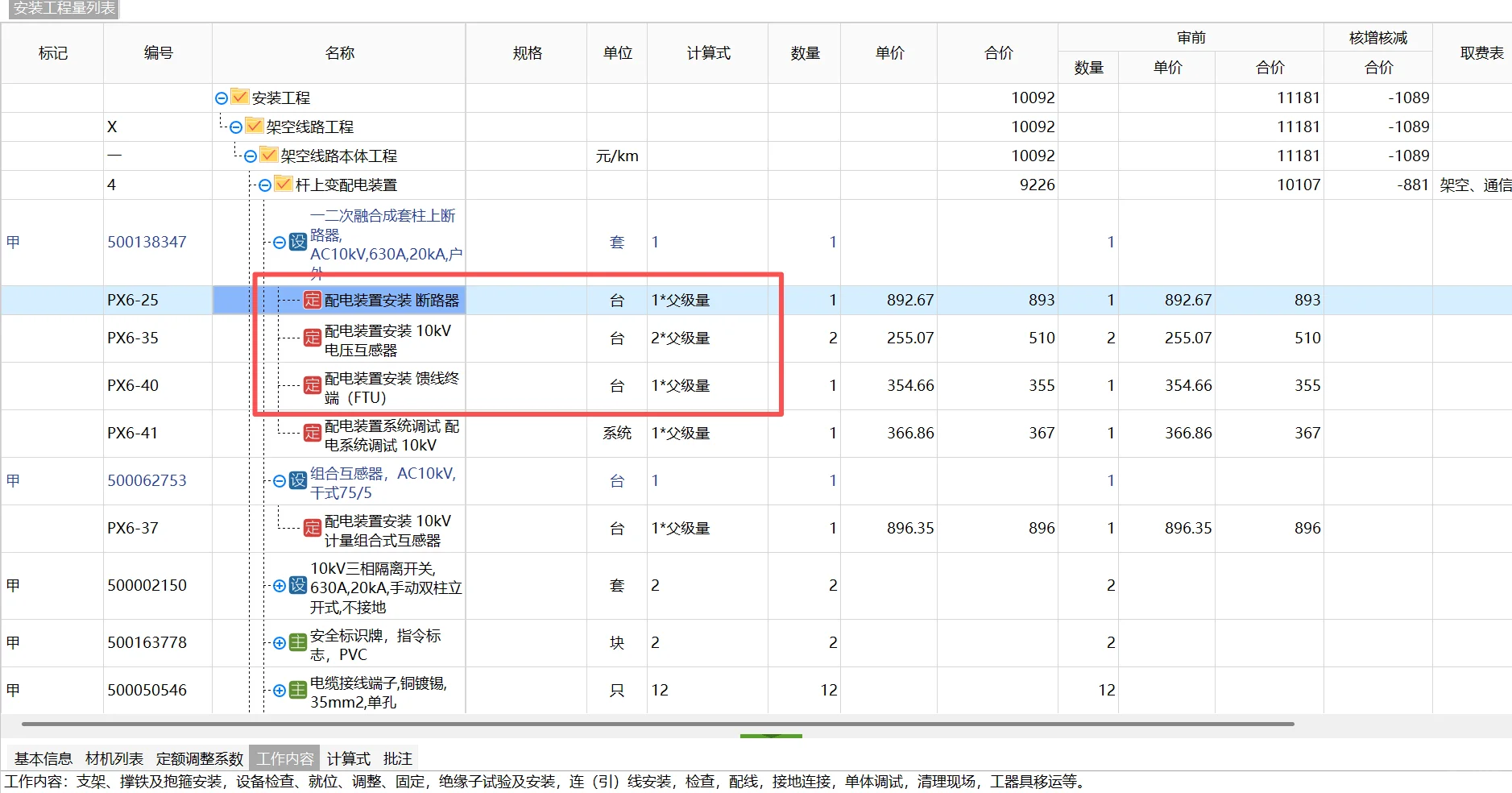Click the 主 material icon for 电缆接线端子

coord(298,691)
